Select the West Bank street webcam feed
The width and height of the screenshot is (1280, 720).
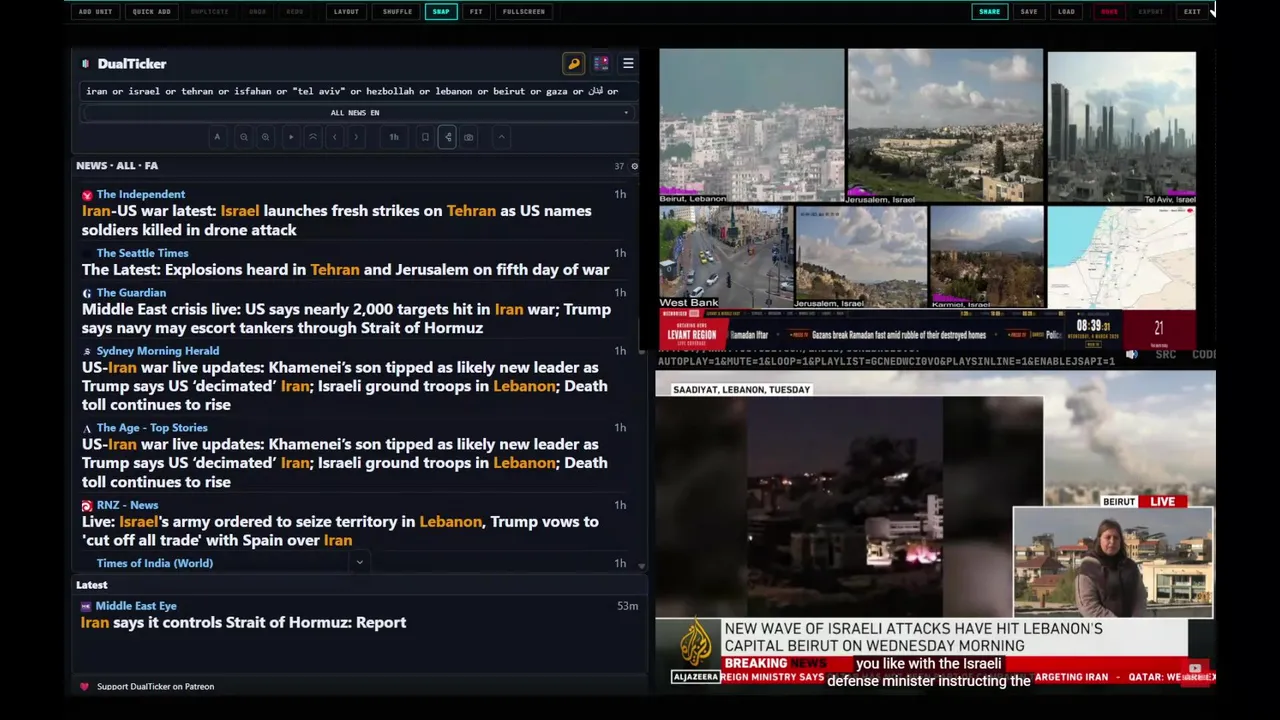[x=725, y=257]
